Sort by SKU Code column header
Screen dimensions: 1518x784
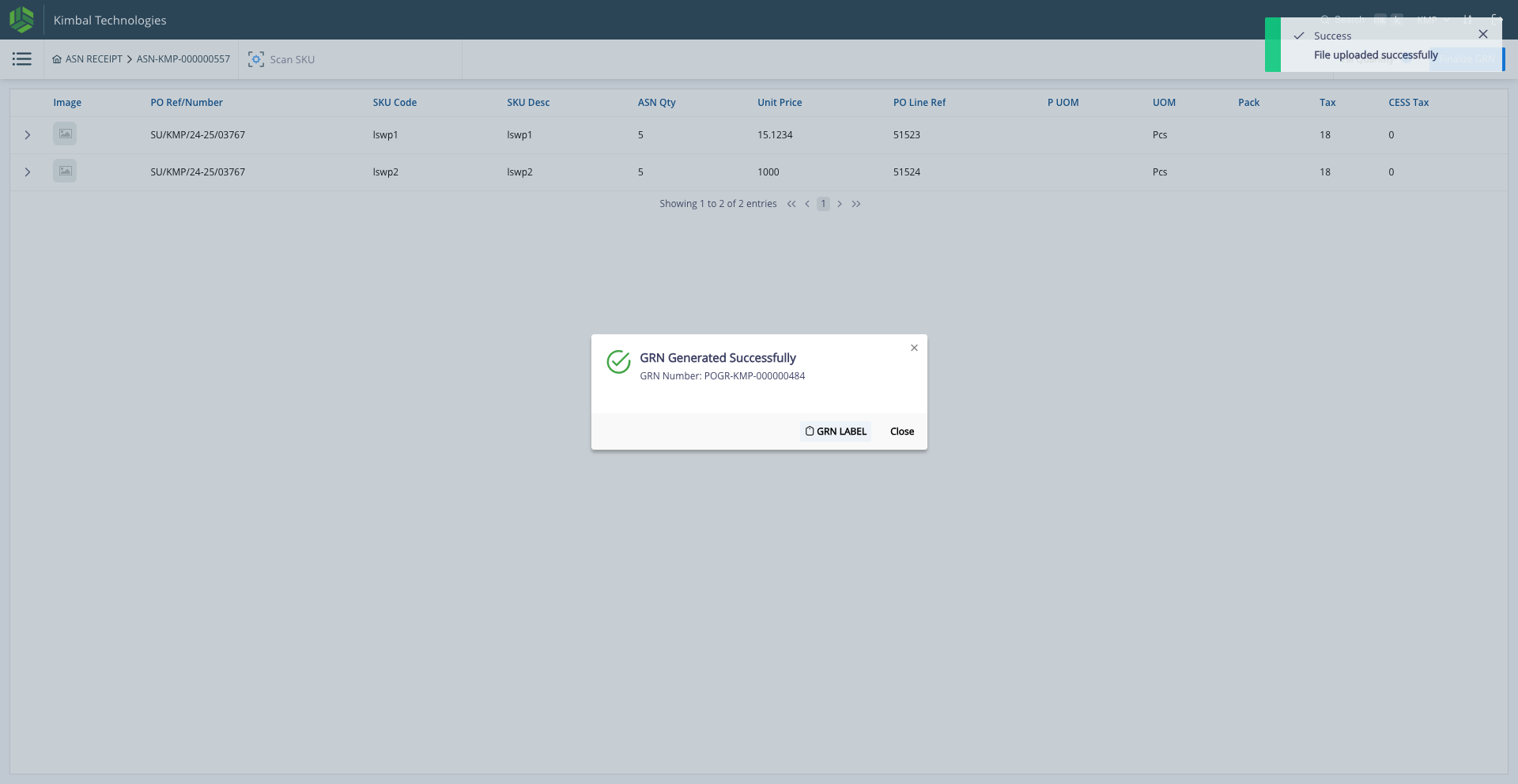coord(395,103)
